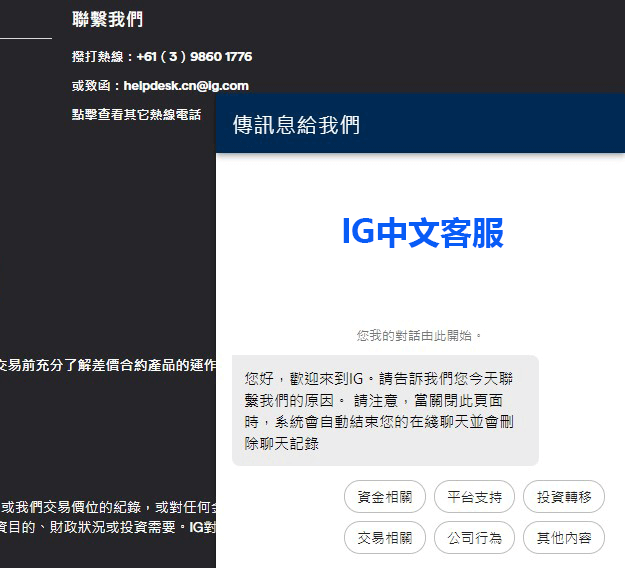
Task: Pick the 投資轉移 chat option
Action: pyautogui.click(x=564, y=496)
